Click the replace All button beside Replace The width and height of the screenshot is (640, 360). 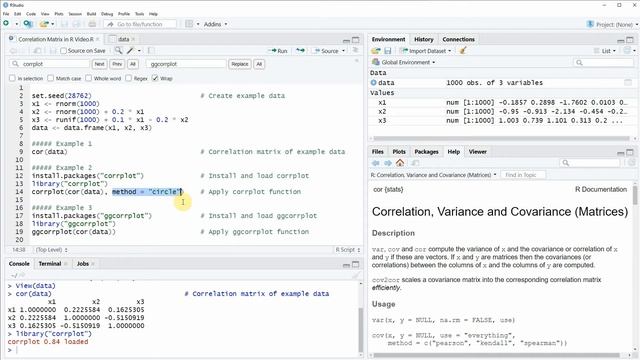point(259,64)
